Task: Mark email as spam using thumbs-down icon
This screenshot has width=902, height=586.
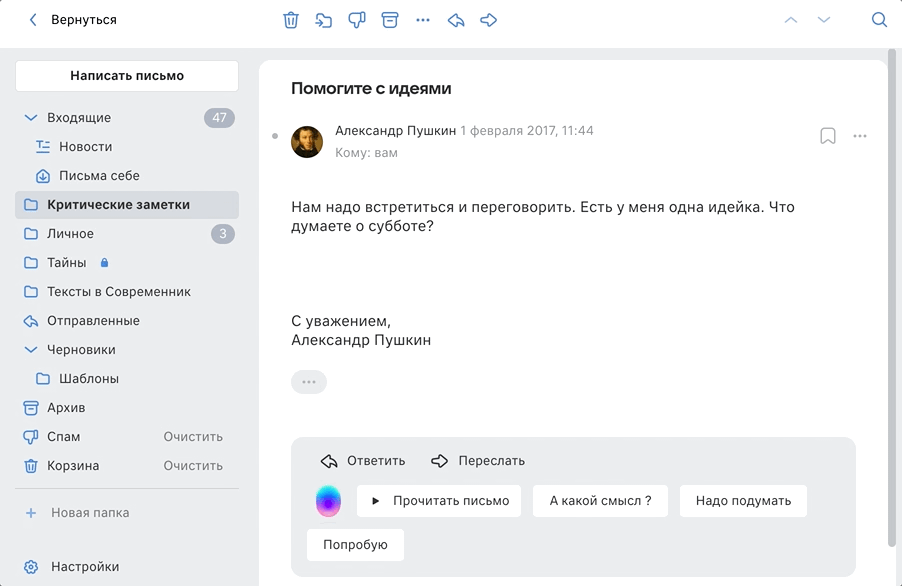Action: 357,20
